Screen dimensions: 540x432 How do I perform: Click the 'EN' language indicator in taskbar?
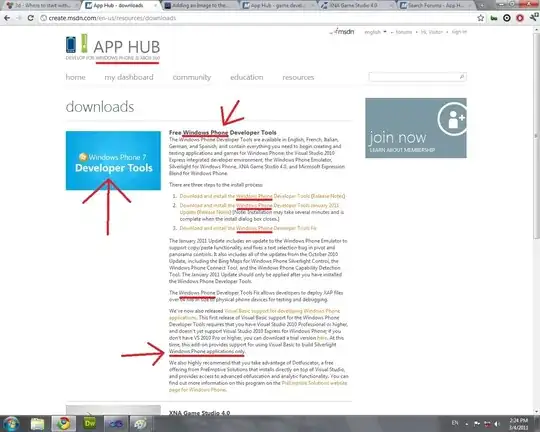455,423
